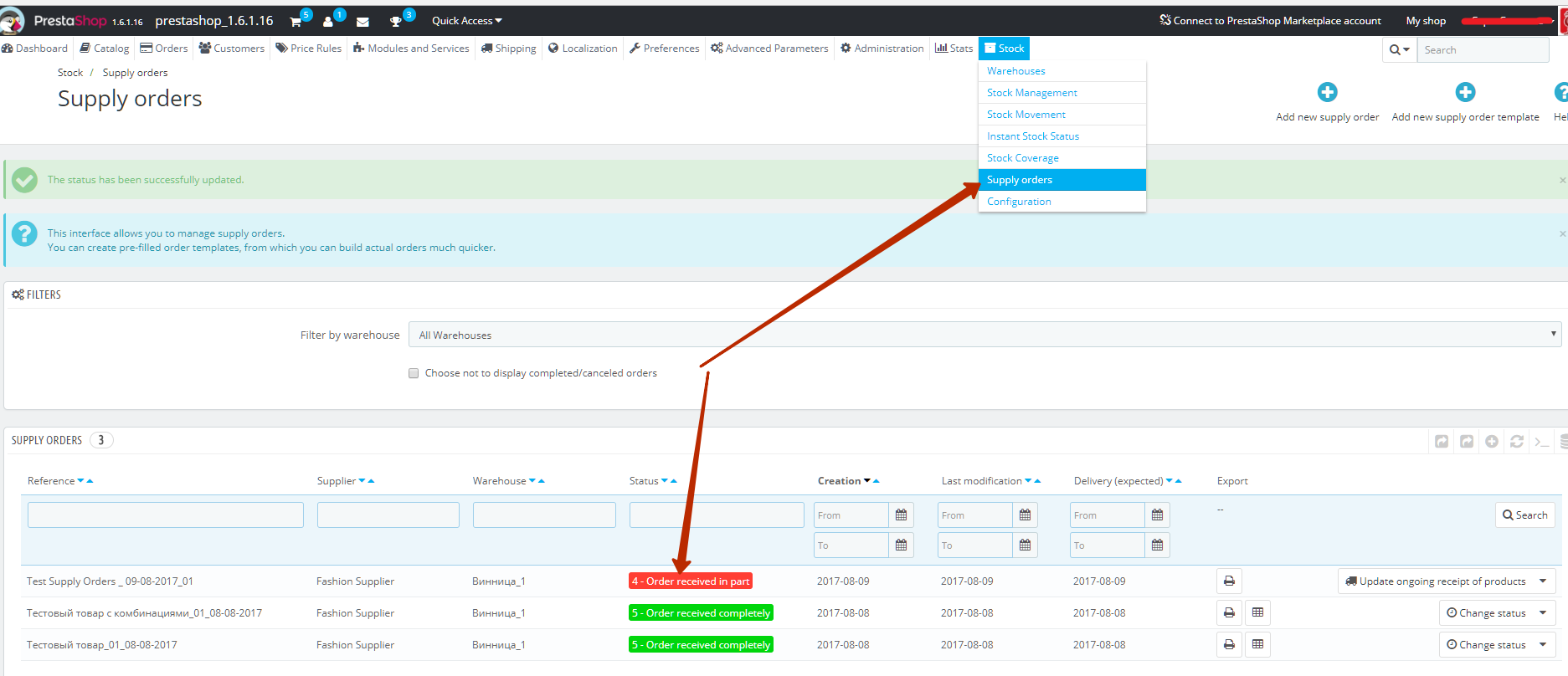Click Update ongoing receipt of products
The width and height of the screenshot is (1568, 676).
pos(1436,581)
